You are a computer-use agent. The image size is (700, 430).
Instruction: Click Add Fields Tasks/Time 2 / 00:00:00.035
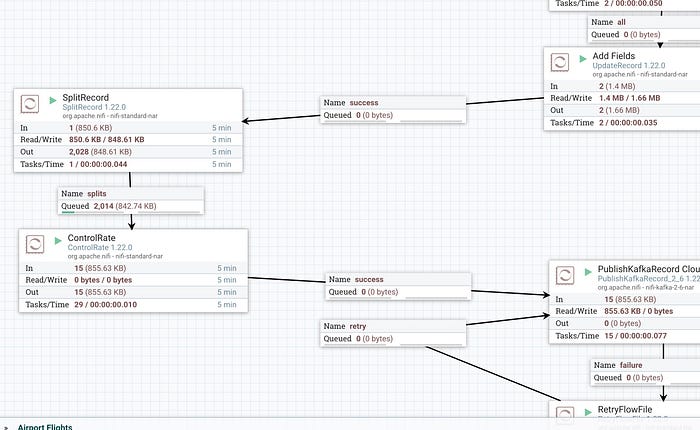pyautogui.click(x=628, y=123)
